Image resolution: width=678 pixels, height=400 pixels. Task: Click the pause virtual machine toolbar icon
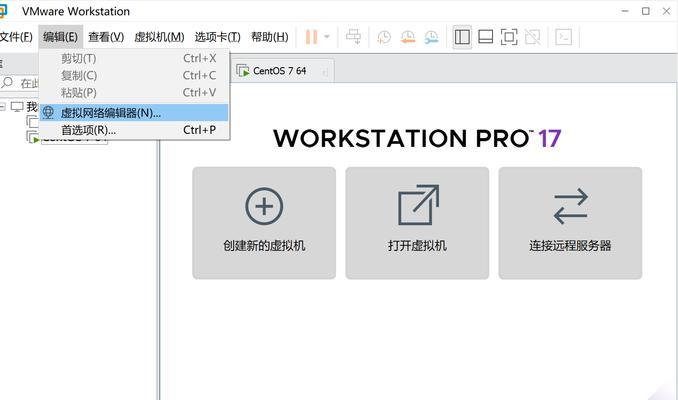coord(311,37)
